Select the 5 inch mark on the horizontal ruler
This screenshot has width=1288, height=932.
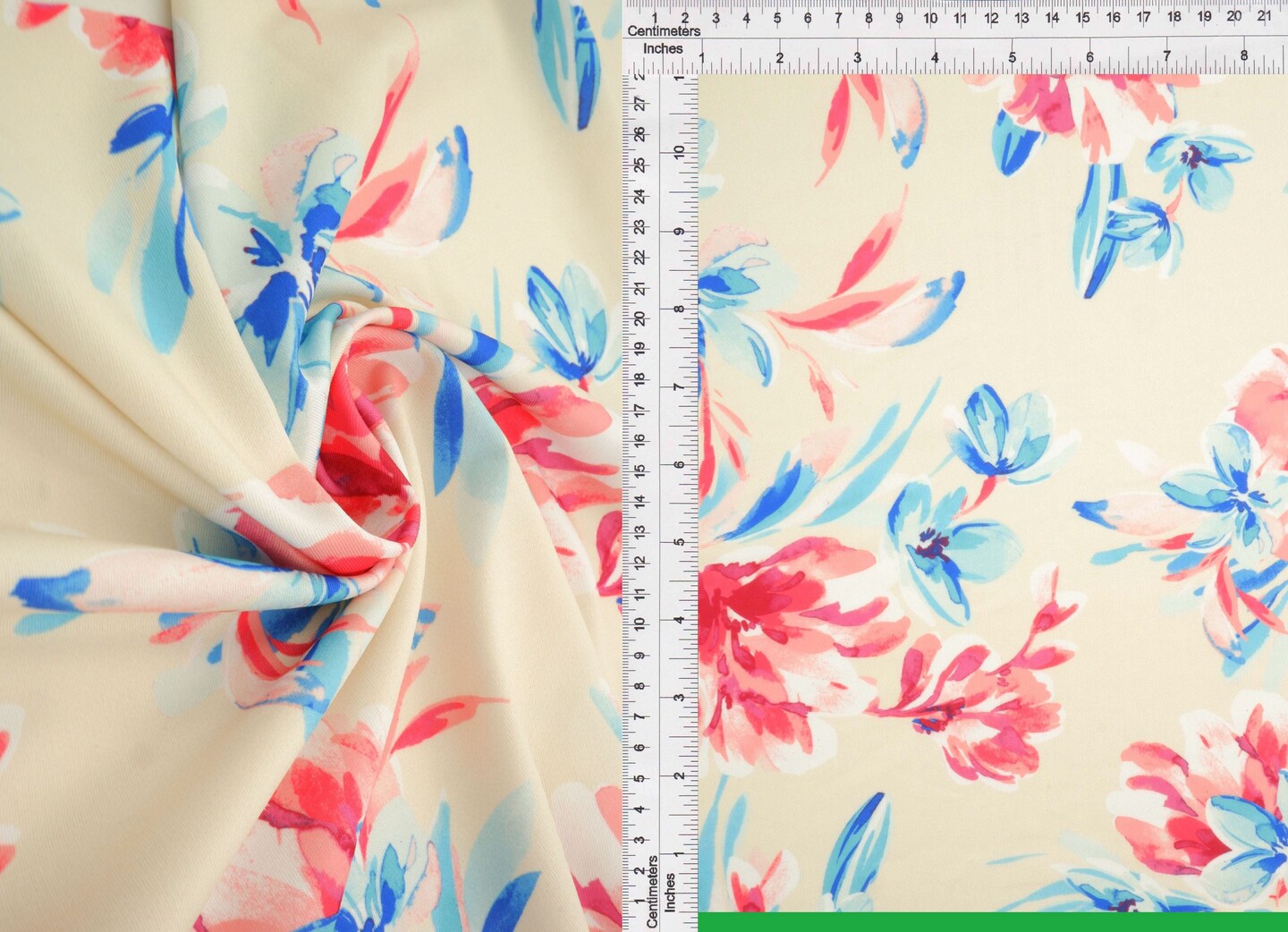pos(1013,55)
